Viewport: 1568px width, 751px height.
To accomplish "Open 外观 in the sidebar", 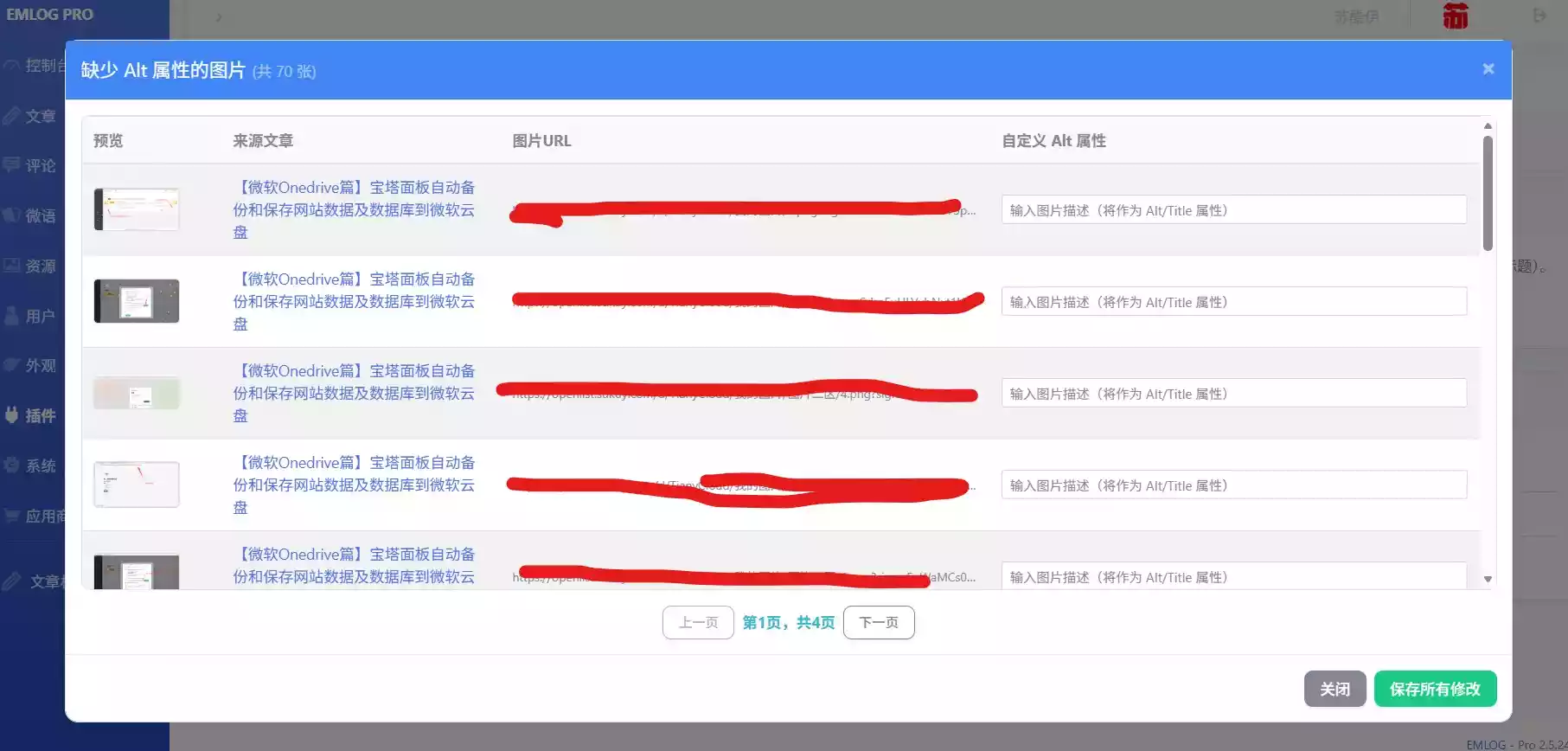I will point(40,365).
